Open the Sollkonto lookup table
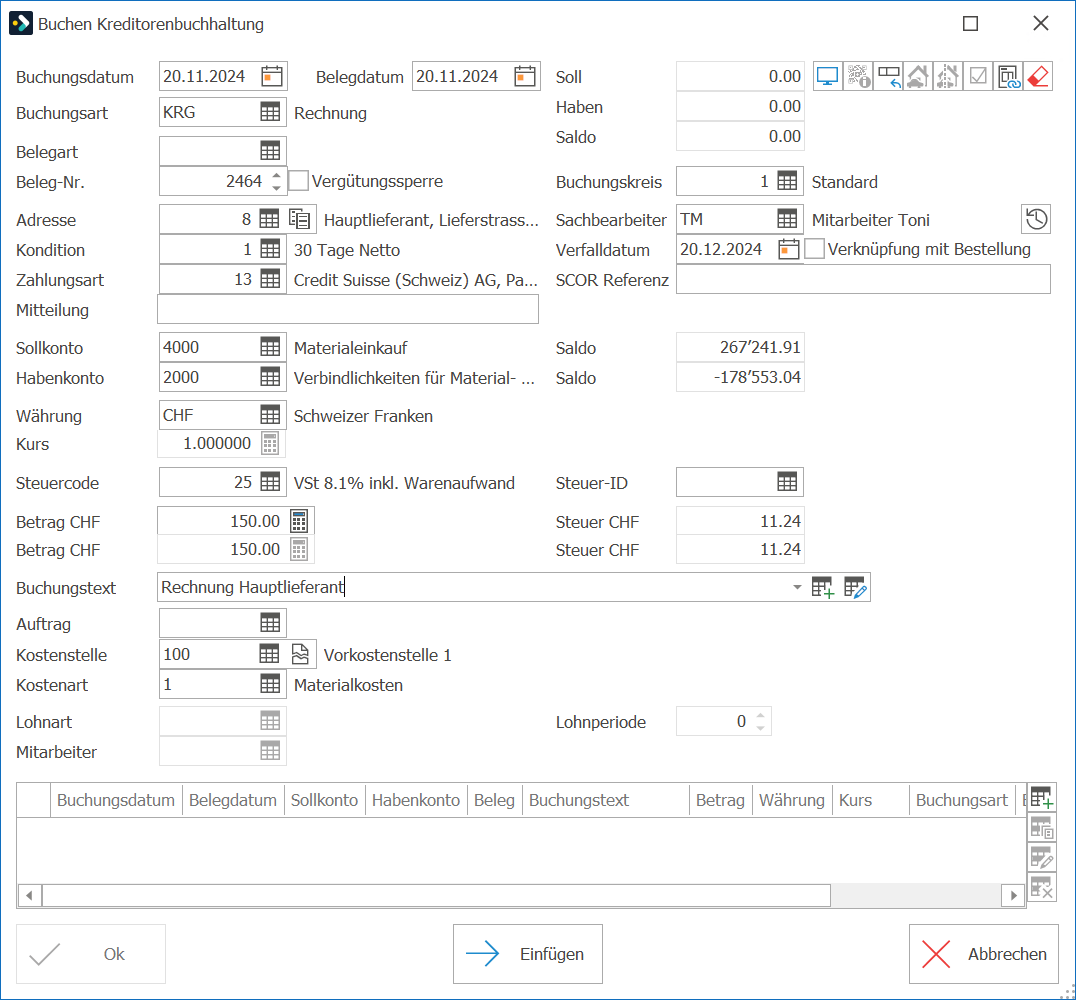 (270, 347)
